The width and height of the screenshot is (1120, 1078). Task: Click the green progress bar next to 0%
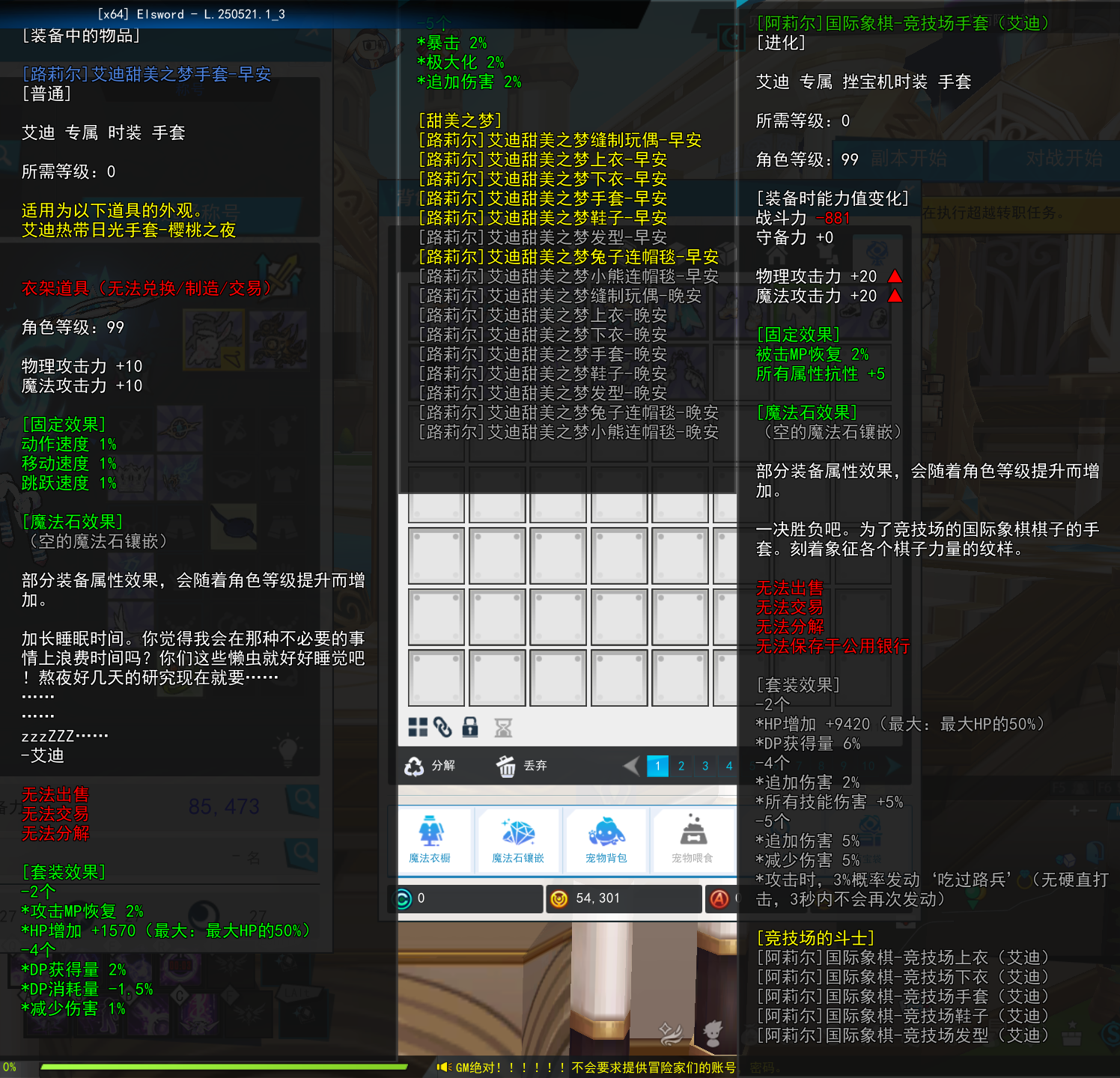coord(224,1067)
